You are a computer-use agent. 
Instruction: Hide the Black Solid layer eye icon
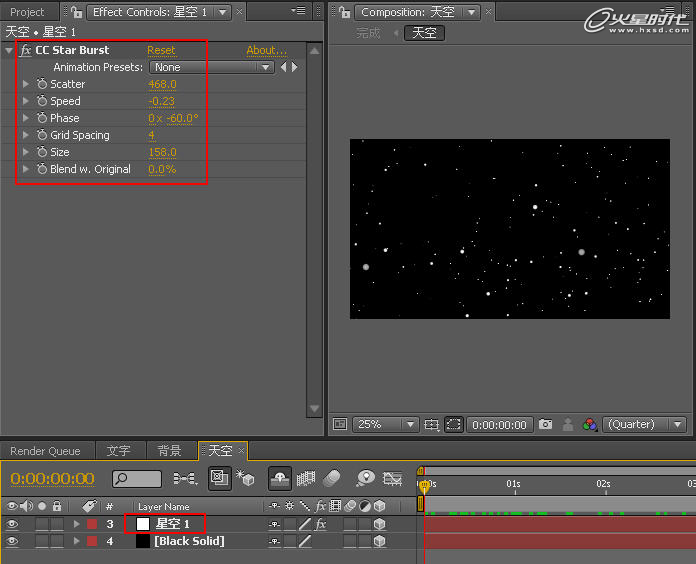click(x=12, y=541)
